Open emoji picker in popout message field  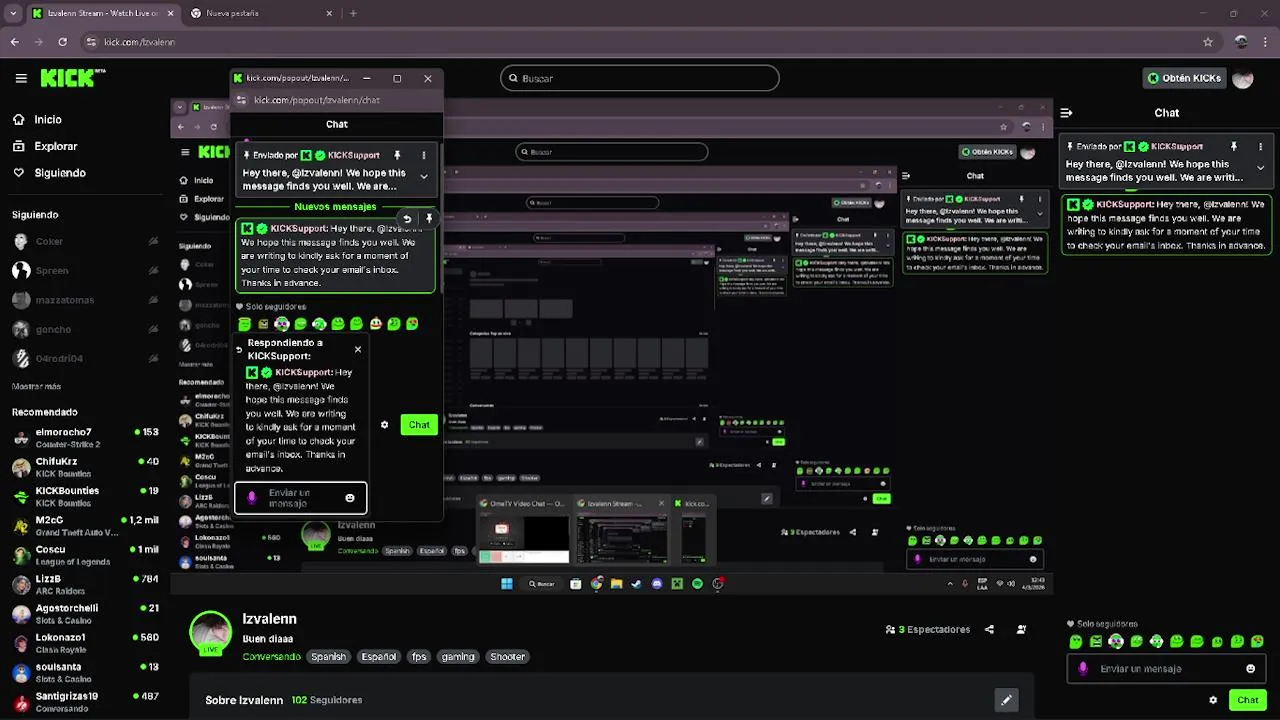point(350,498)
